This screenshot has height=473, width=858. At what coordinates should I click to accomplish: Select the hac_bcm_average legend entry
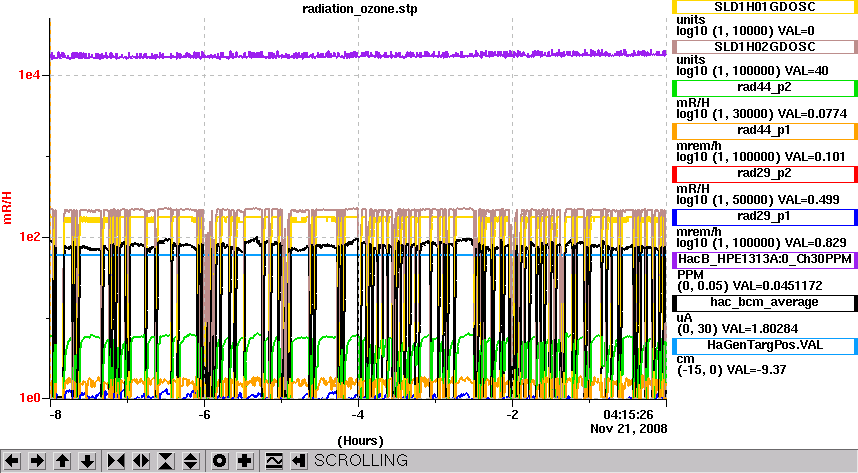(x=764, y=302)
